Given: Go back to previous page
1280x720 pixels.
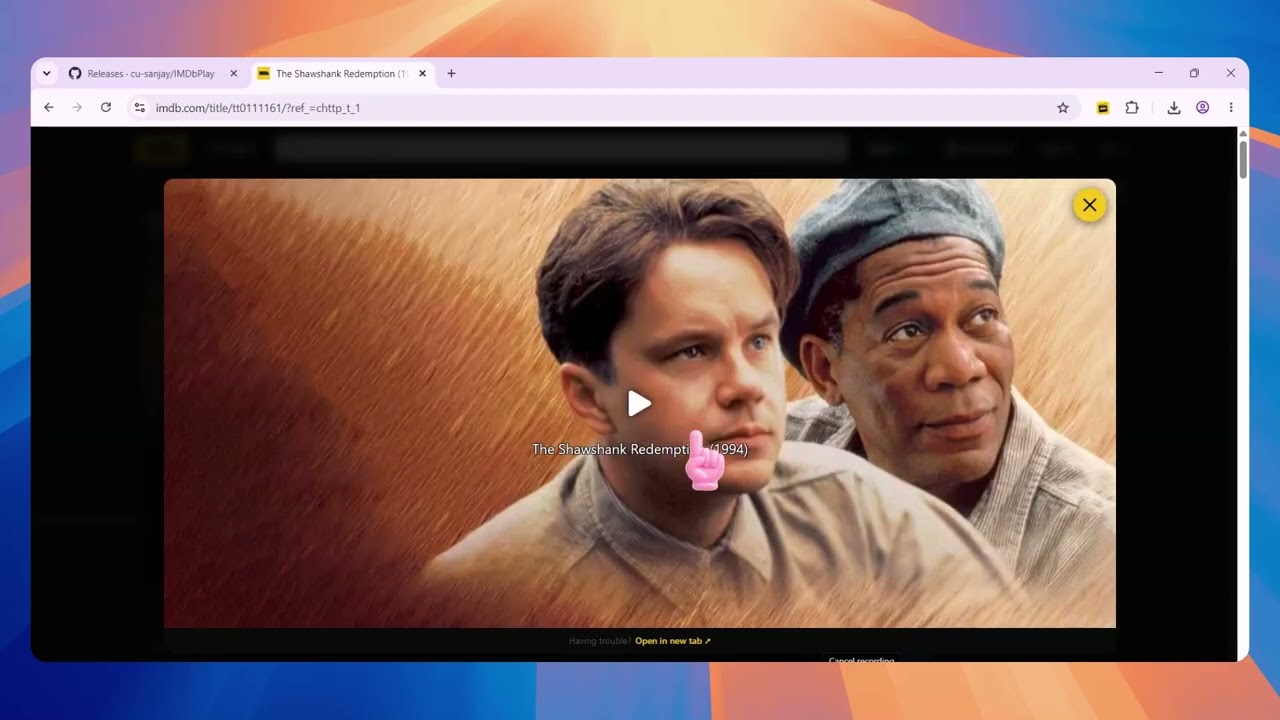Looking at the screenshot, I should pos(49,108).
